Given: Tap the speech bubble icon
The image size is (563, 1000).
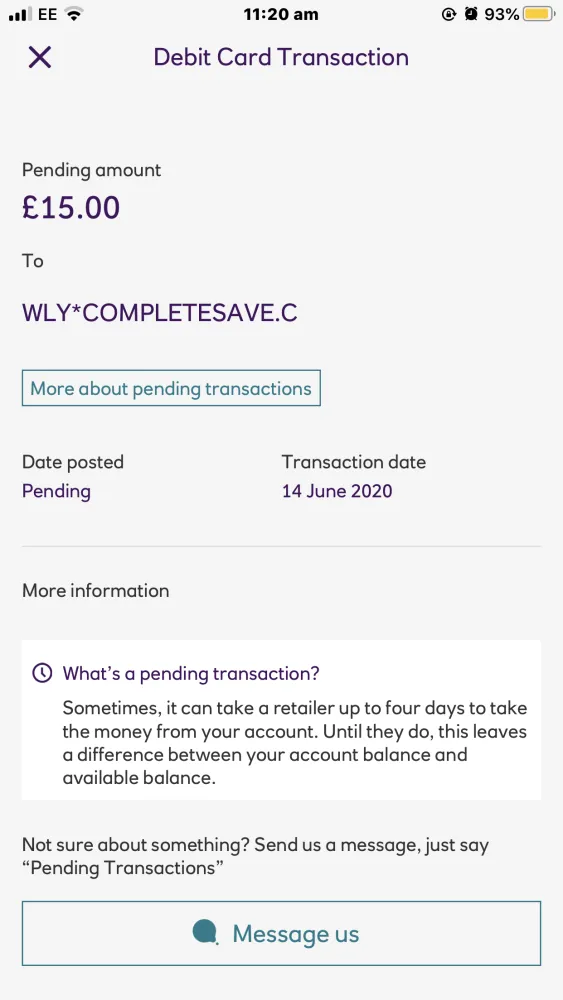Looking at the screenshot, I should tap(205, 932).
